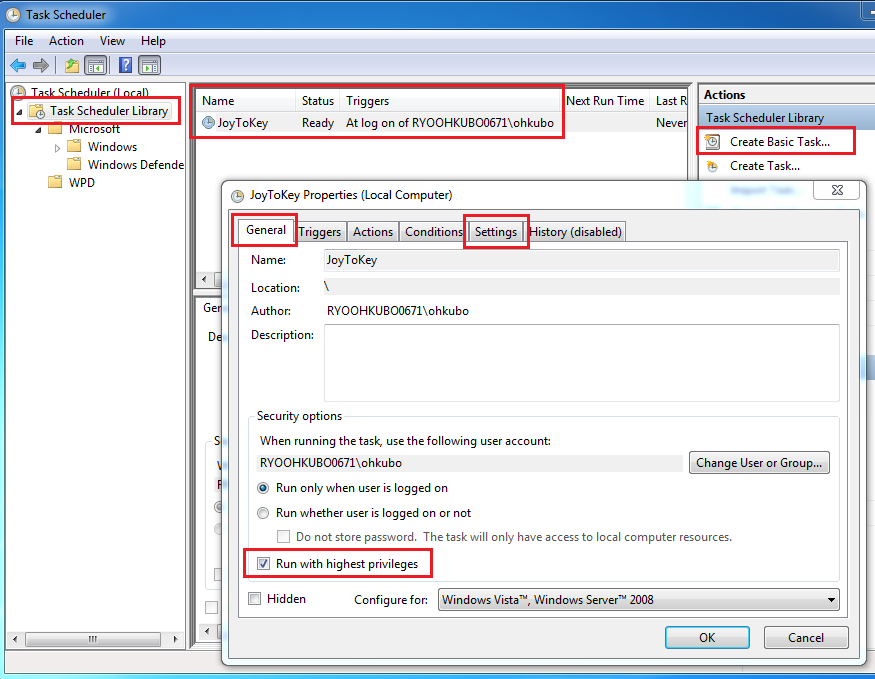
Task: Open the File menu
Action: 24,41
